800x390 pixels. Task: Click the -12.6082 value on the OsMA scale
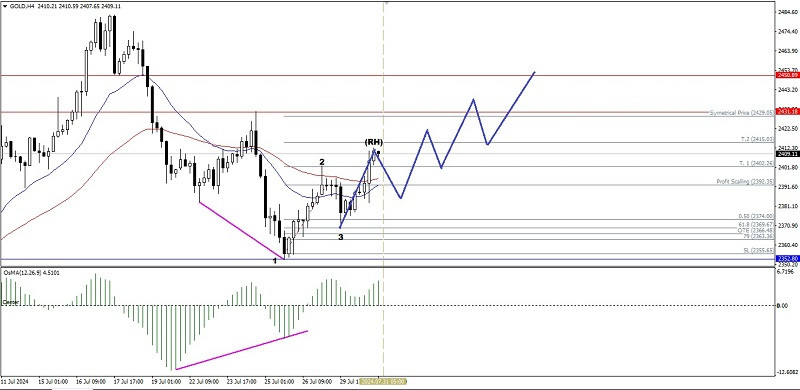787,372
